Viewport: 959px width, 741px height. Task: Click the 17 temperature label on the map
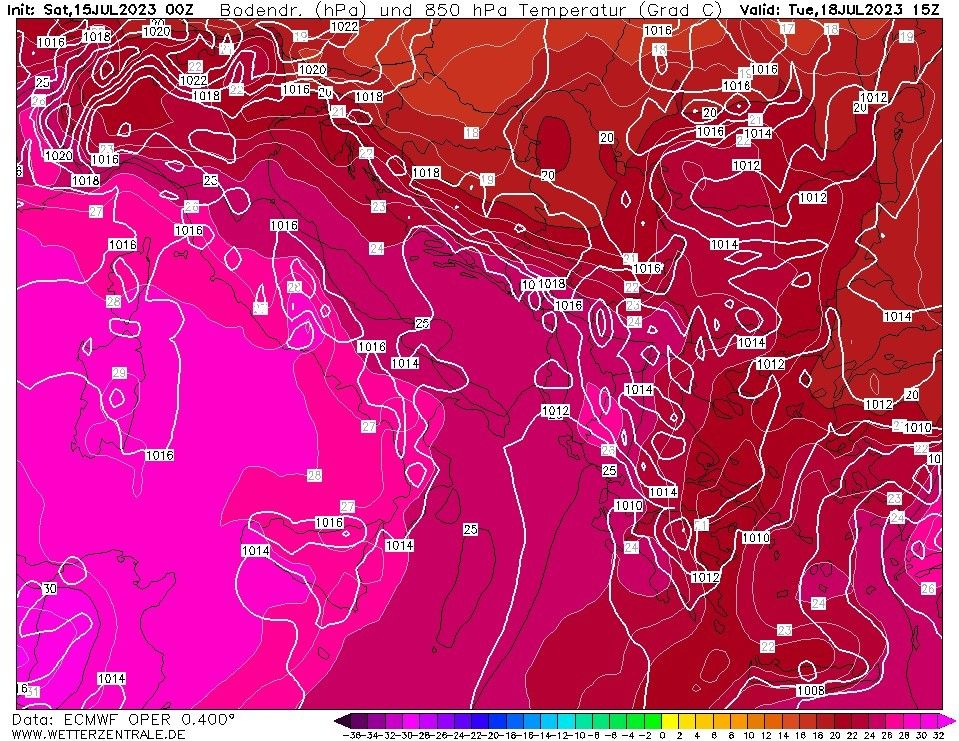pos(787,28)
